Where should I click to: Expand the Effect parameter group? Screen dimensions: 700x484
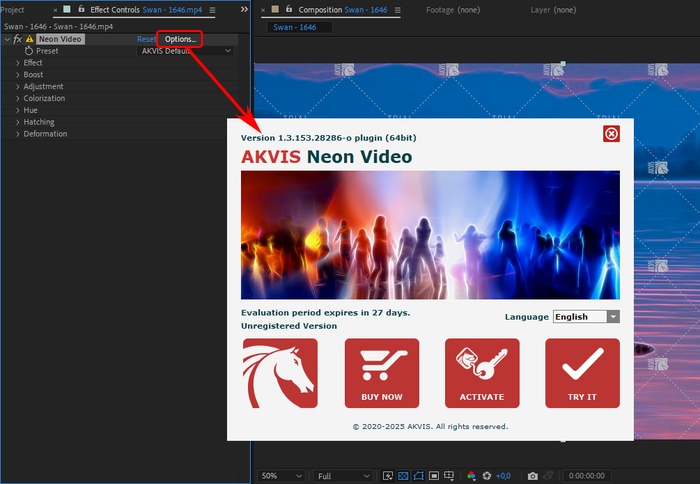point(18,63)
